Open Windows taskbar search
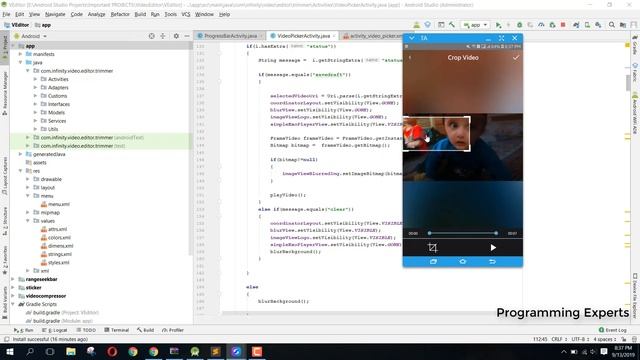 click(30, 351)
